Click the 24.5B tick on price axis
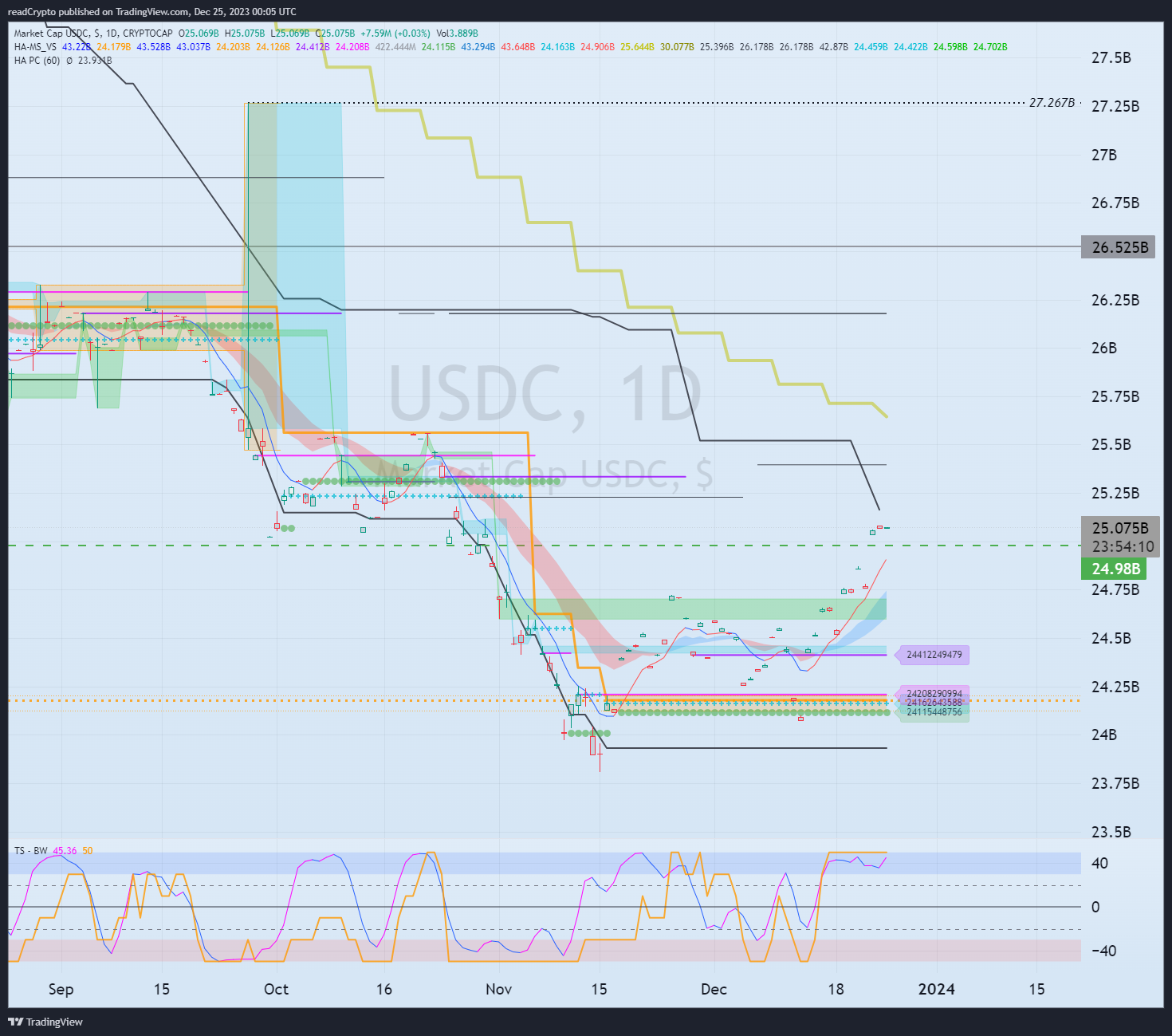 pyautogui.click(x=1111, y=638)
